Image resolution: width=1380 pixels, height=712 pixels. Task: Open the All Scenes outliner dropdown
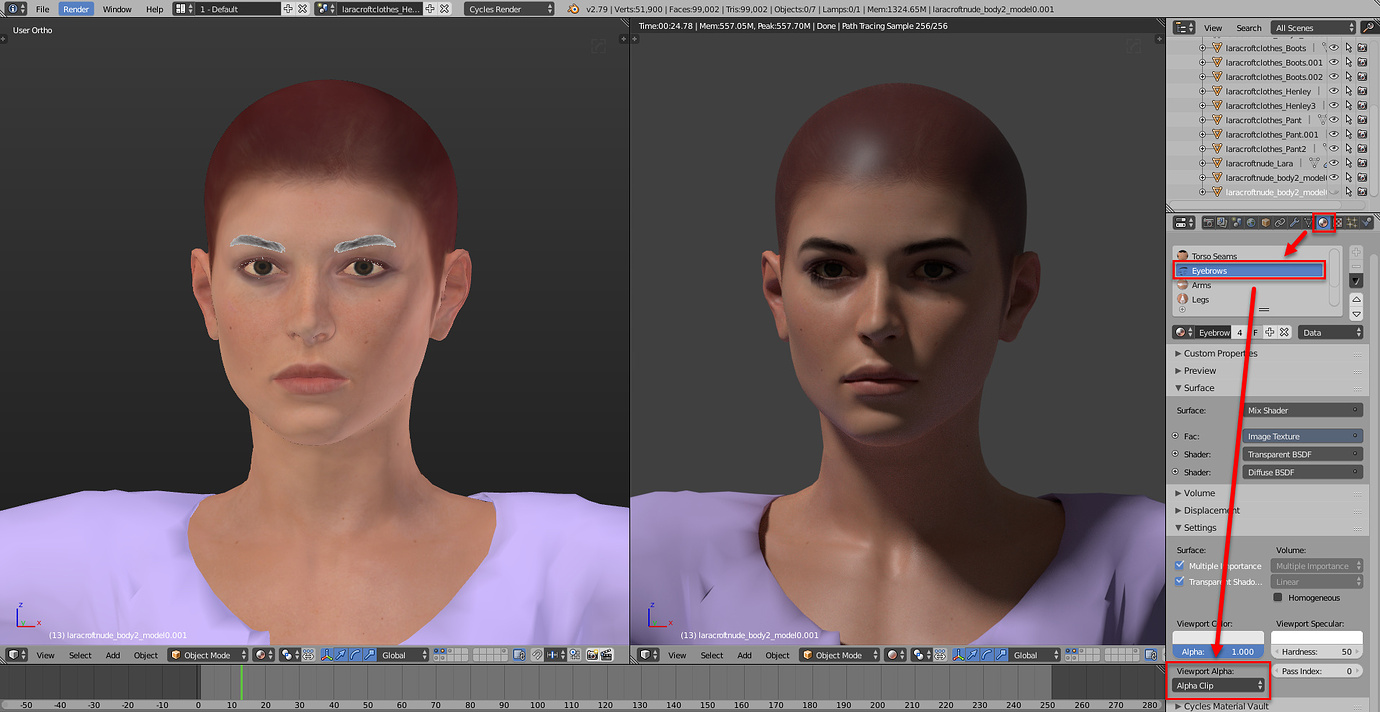[1313, 27]
